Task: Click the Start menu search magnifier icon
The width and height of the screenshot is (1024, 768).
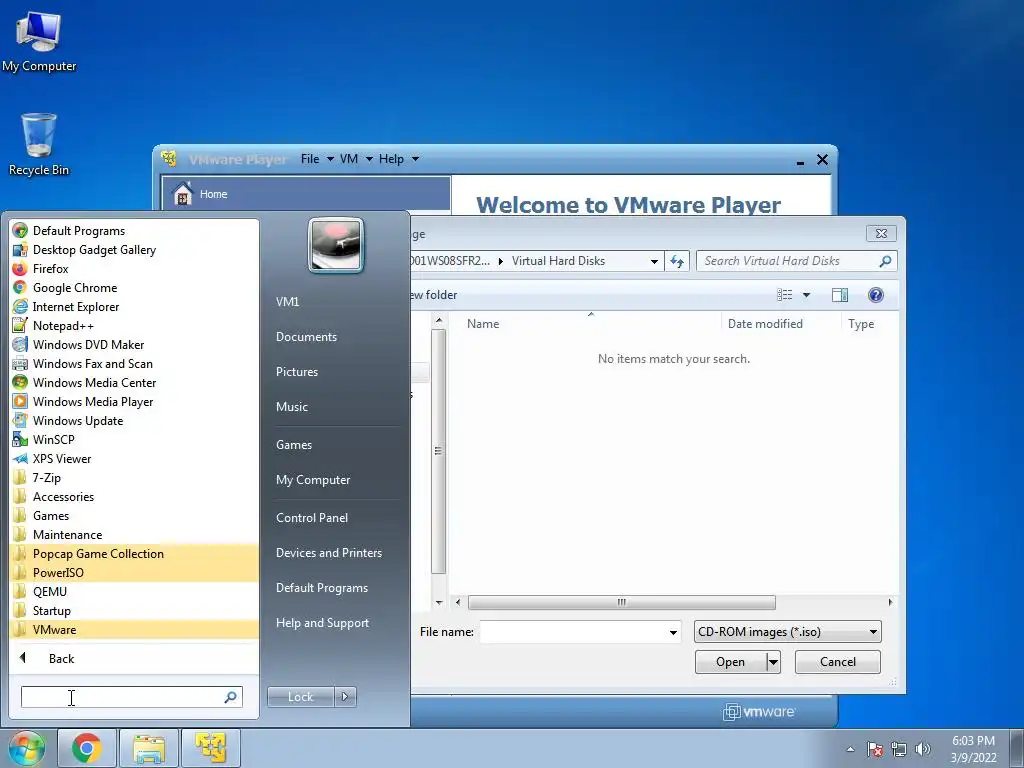Action: (x=231, y=697)
